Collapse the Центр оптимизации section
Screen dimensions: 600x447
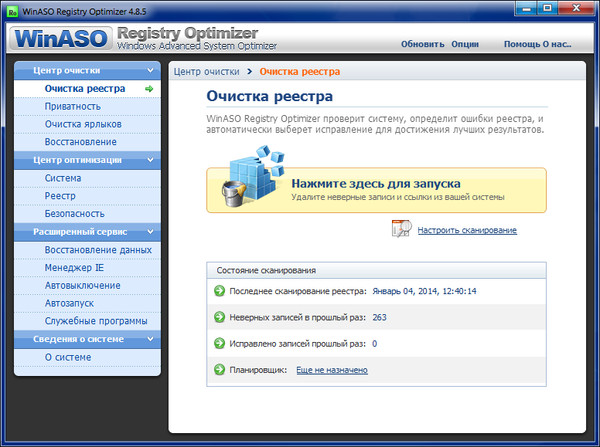tap(150, 160)
